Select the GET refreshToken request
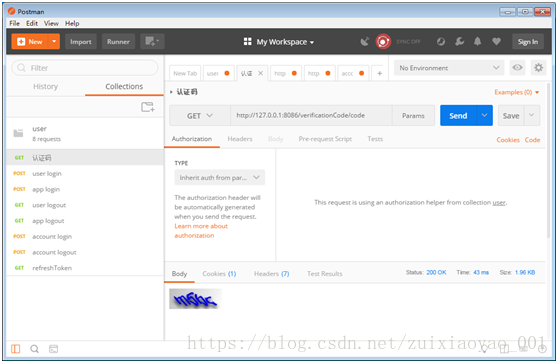 [x=85, y=268]
